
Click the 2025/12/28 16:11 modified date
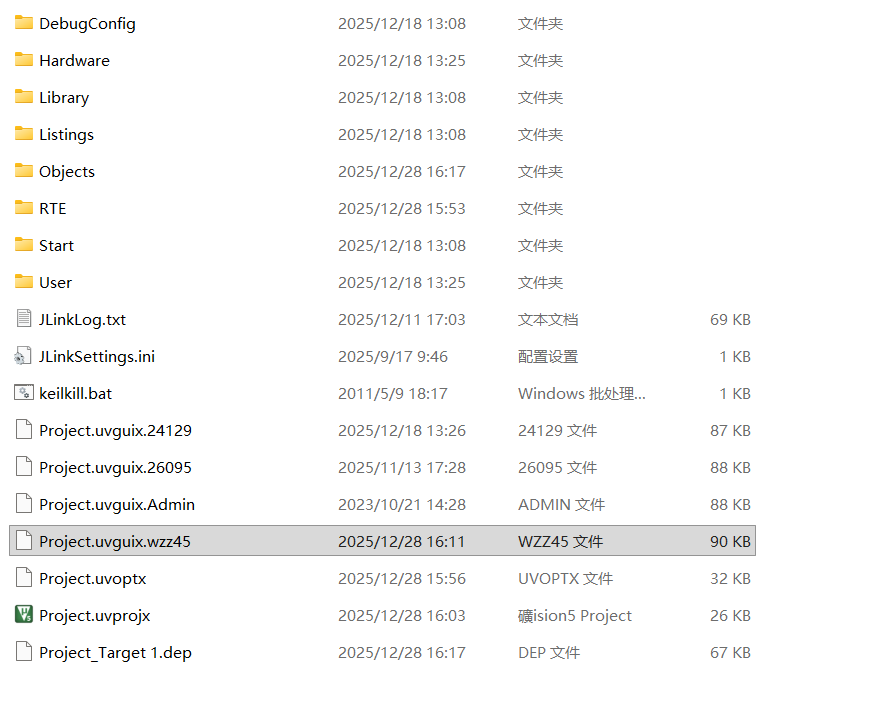[401, 541]
